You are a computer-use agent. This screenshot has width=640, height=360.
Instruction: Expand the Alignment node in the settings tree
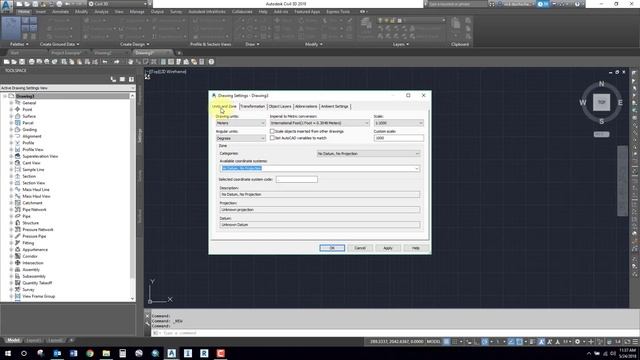11,136
